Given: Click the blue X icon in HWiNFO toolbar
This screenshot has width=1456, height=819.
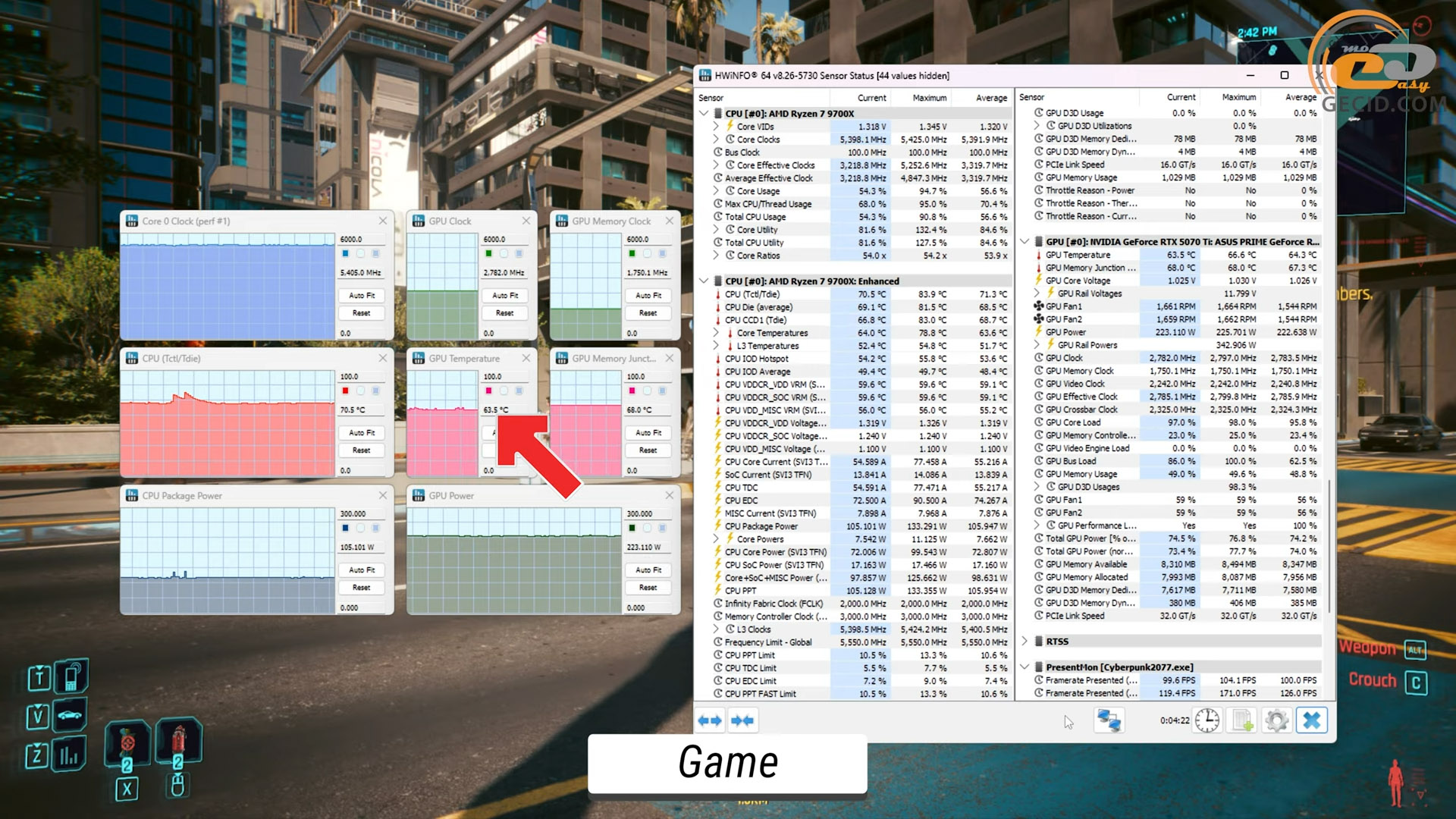Looking at the screenshot, I should coord(1312,720).
